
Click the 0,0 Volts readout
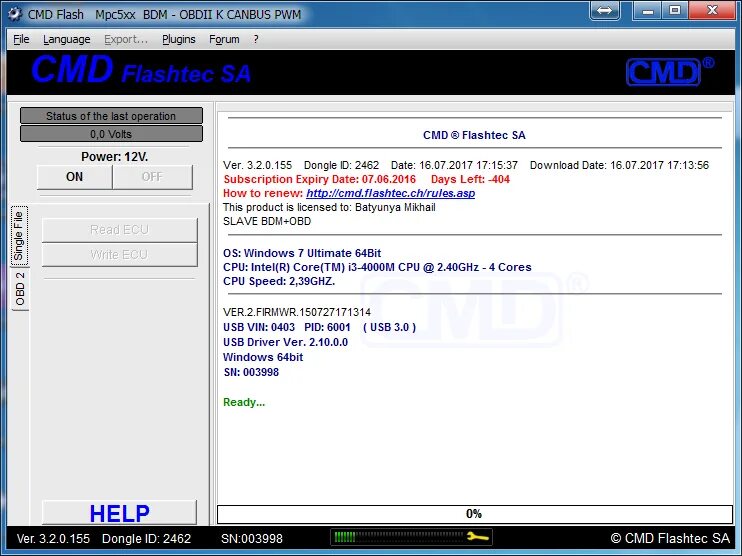click(111, 134)
